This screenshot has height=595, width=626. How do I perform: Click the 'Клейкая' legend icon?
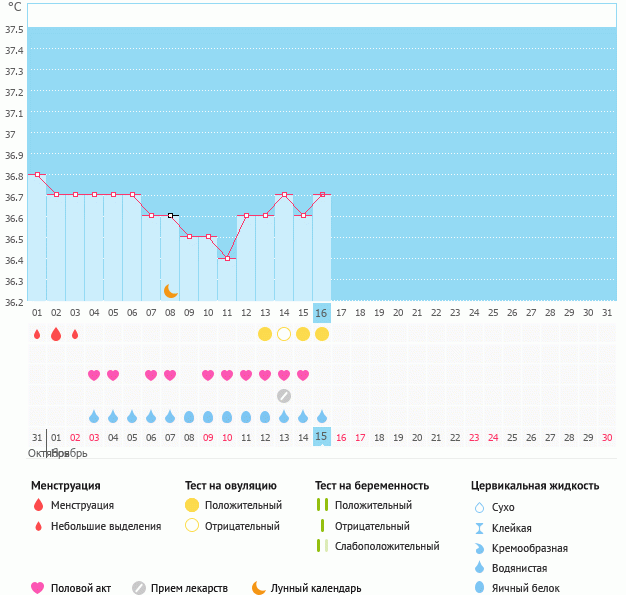pos(481,528)
